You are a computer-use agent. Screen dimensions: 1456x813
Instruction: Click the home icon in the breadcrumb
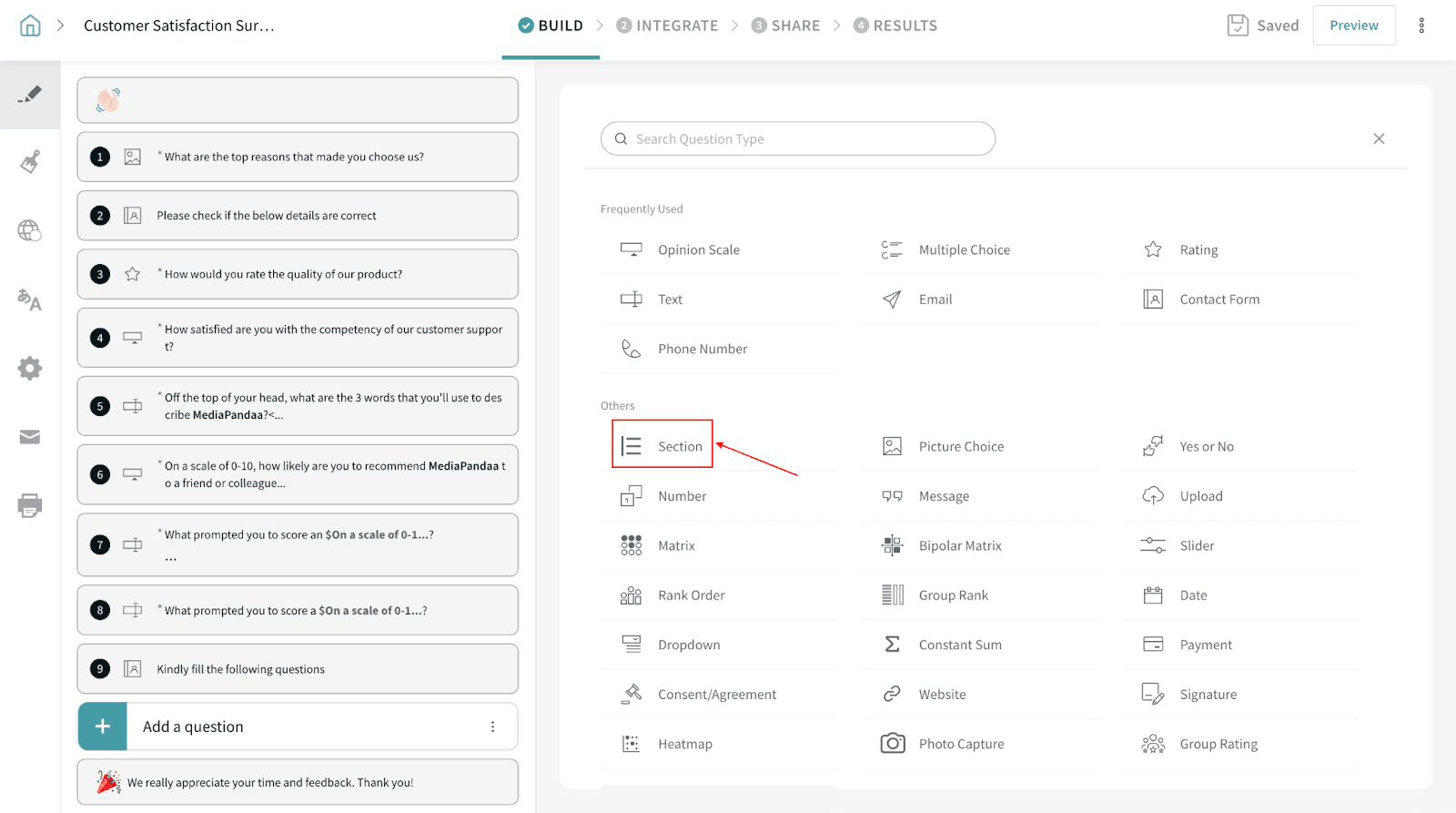(x=30, y=25)
